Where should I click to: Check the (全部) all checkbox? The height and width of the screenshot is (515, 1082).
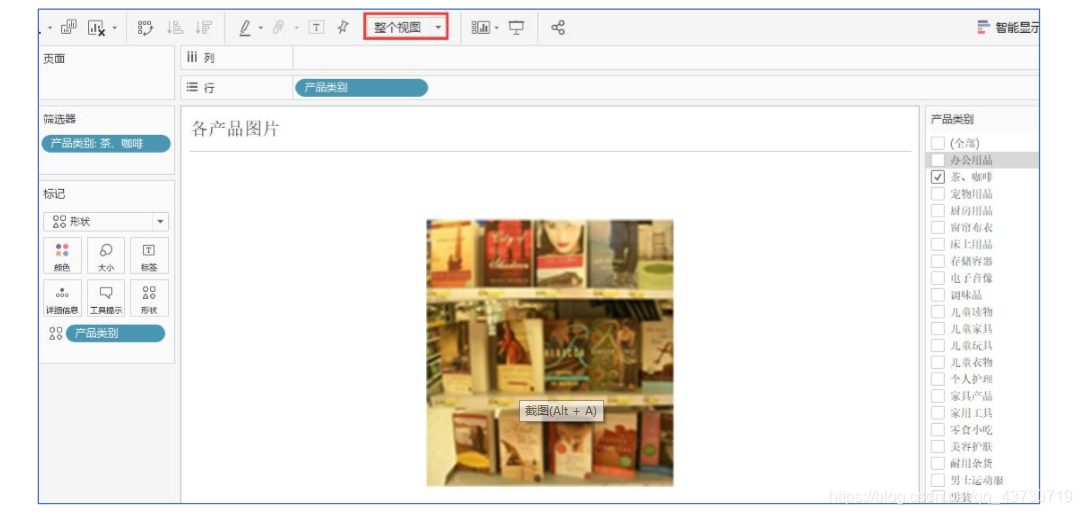click(x=938, y=143)
